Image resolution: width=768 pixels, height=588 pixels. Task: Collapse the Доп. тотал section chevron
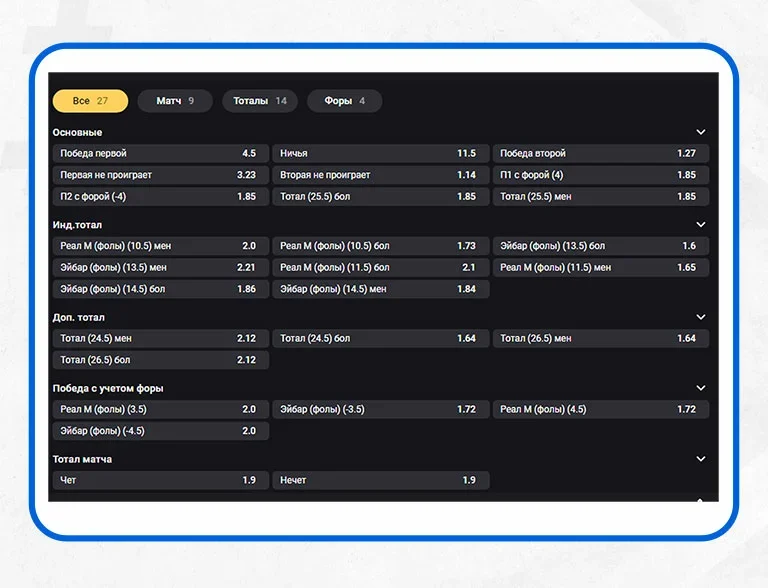701,317
